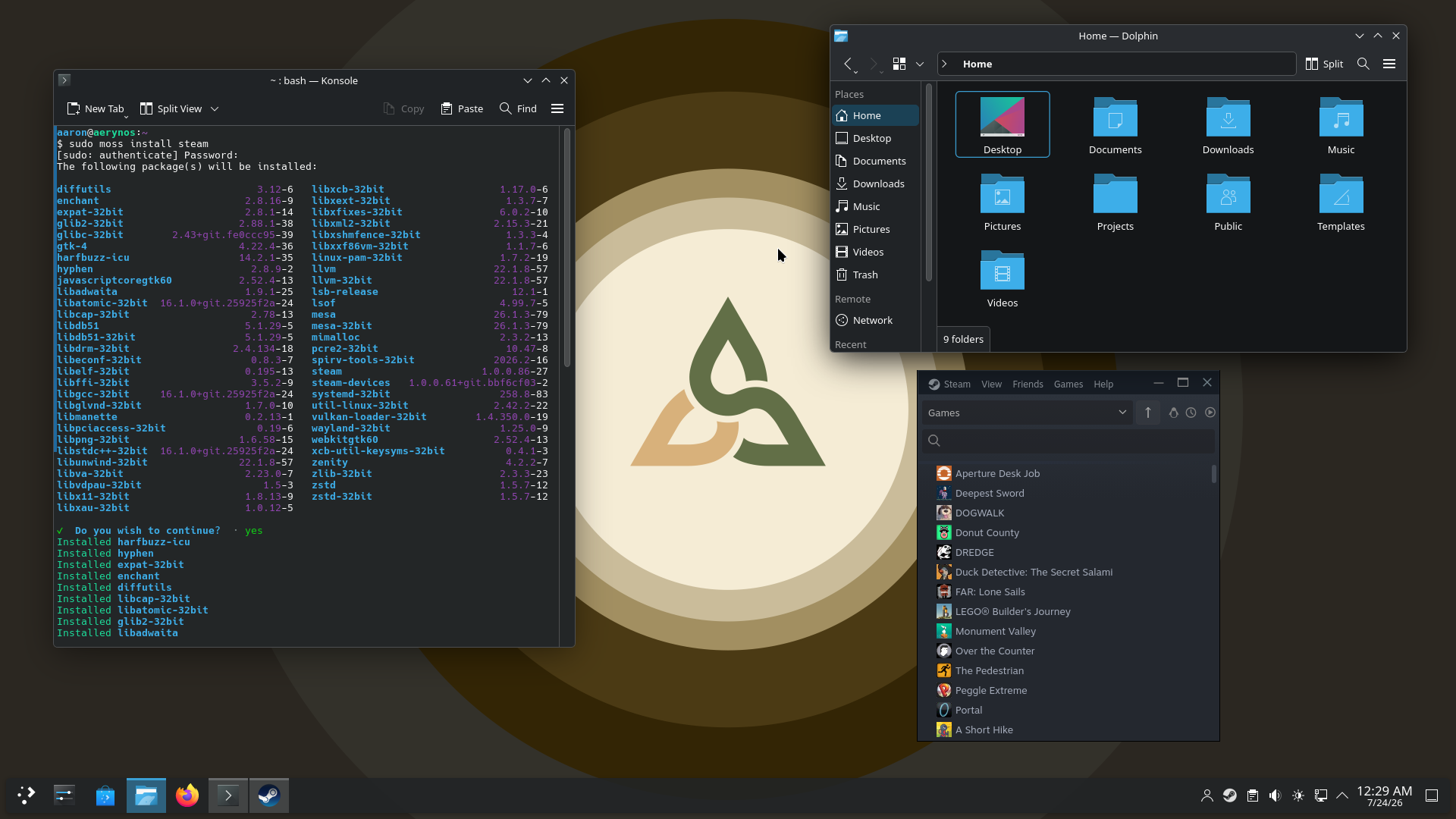Image resolution: width=1456 pixels, height=819 pixels.
Task: Click Dolphin's icons view mode button
Action: click(899, 64)
